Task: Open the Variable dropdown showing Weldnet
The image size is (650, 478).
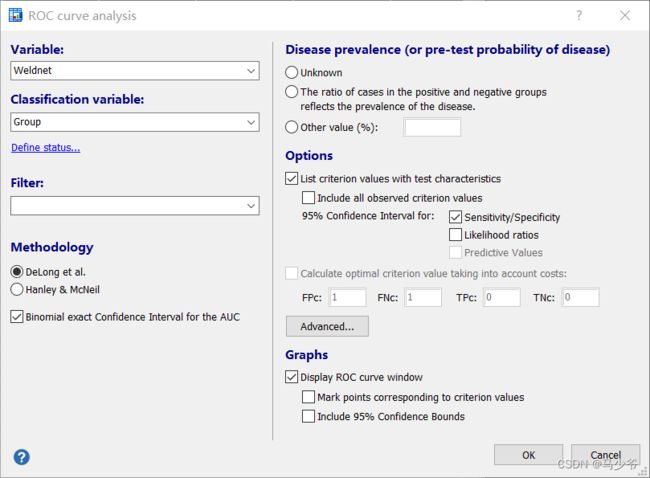Action: (x=135, y=71)
